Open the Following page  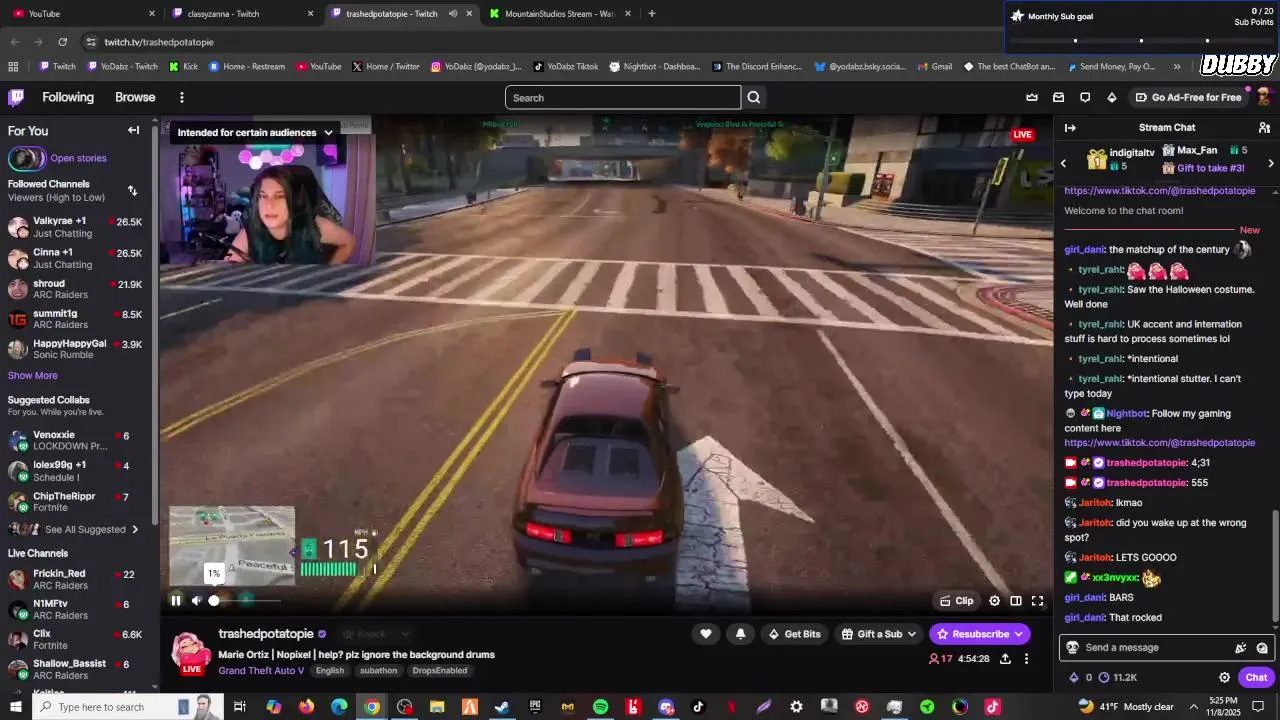point(68,97)
